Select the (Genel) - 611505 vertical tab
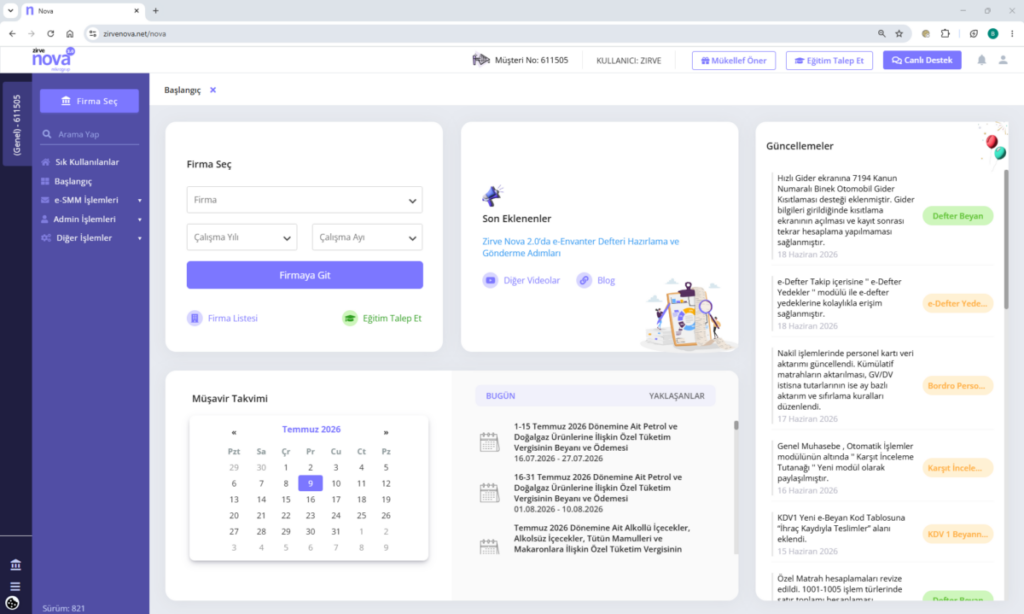This screenshot has width=1024, height=614. (17, 124)
